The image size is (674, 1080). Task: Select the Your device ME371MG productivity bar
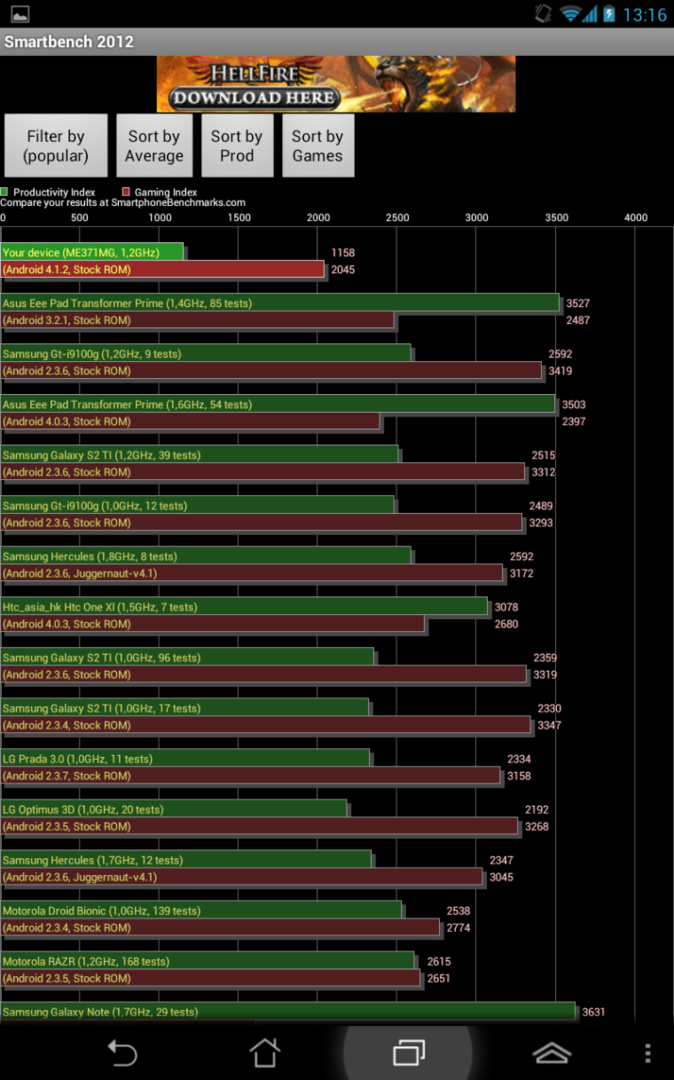(x=92, y=252)
